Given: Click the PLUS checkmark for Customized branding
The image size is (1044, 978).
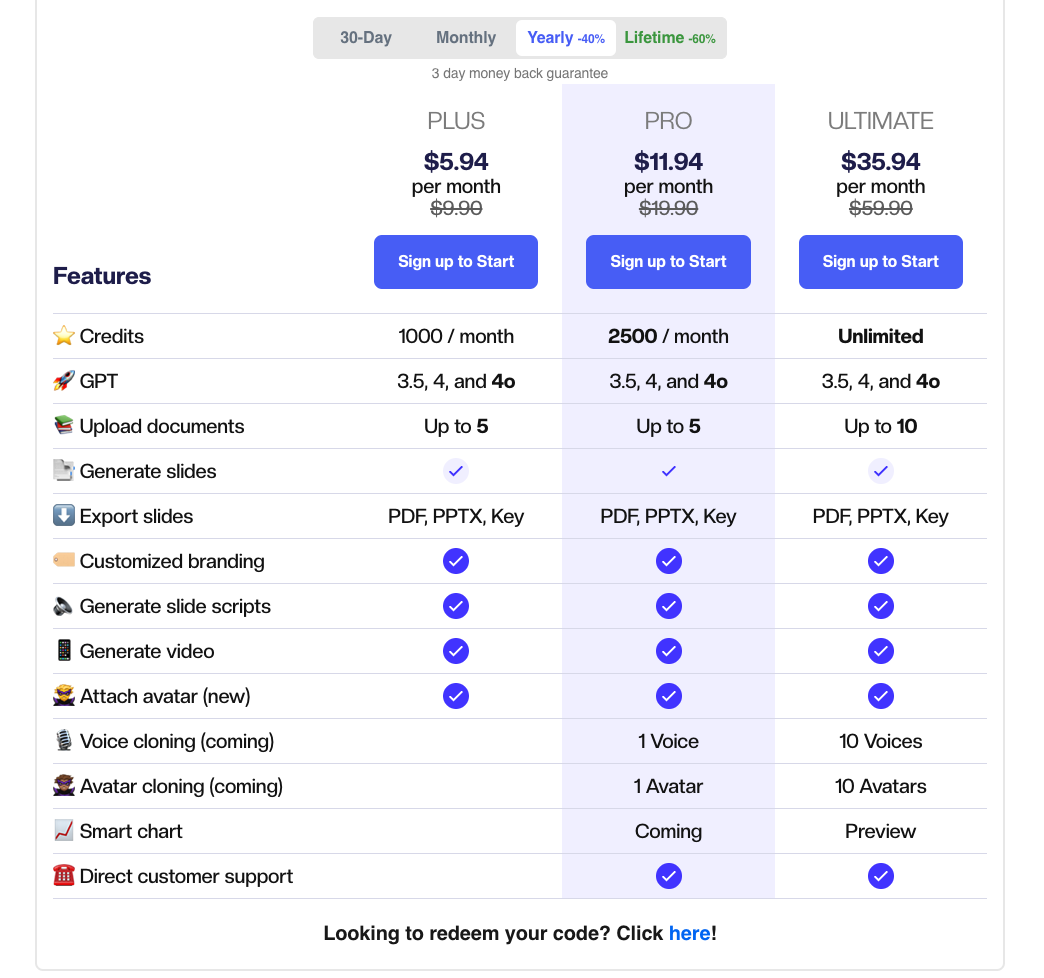Looking at the screenshot, I should coord(456,561).
